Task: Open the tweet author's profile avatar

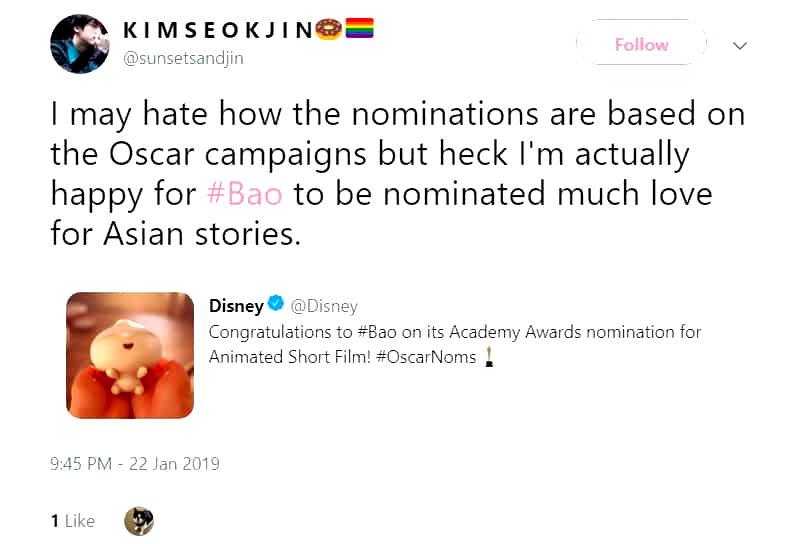Action: (80, 44)
